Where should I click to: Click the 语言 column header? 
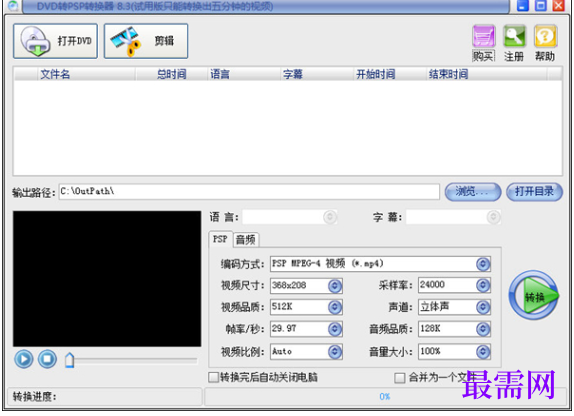244,74
